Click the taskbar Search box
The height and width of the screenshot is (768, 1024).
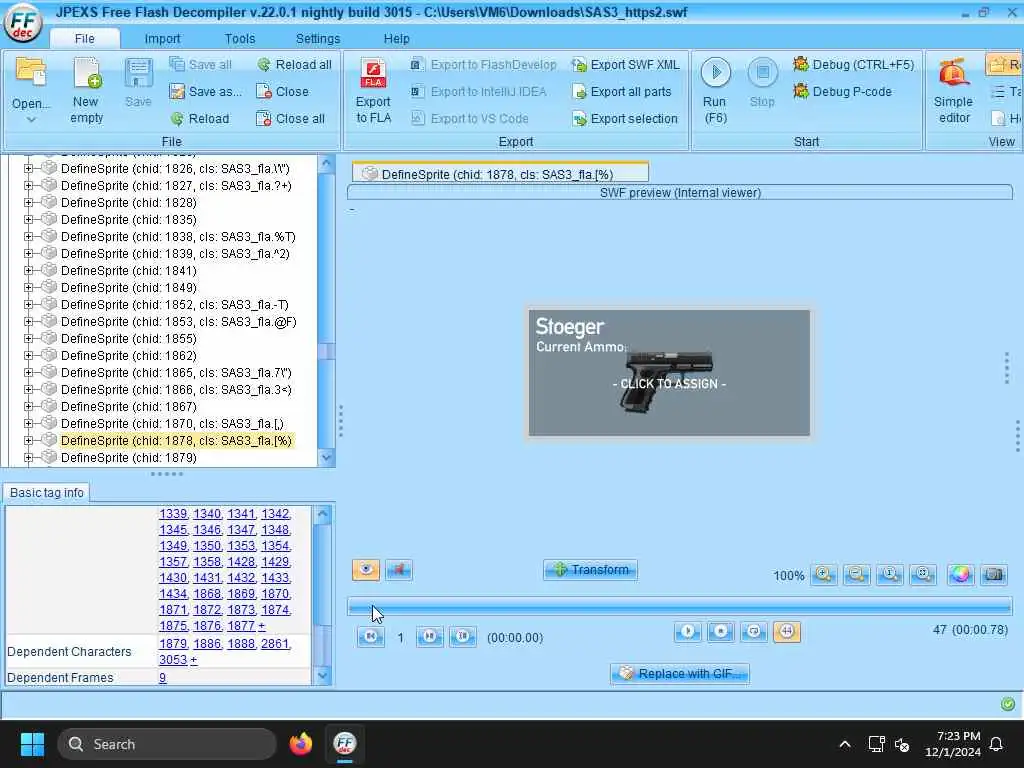(x=167, y=744)
